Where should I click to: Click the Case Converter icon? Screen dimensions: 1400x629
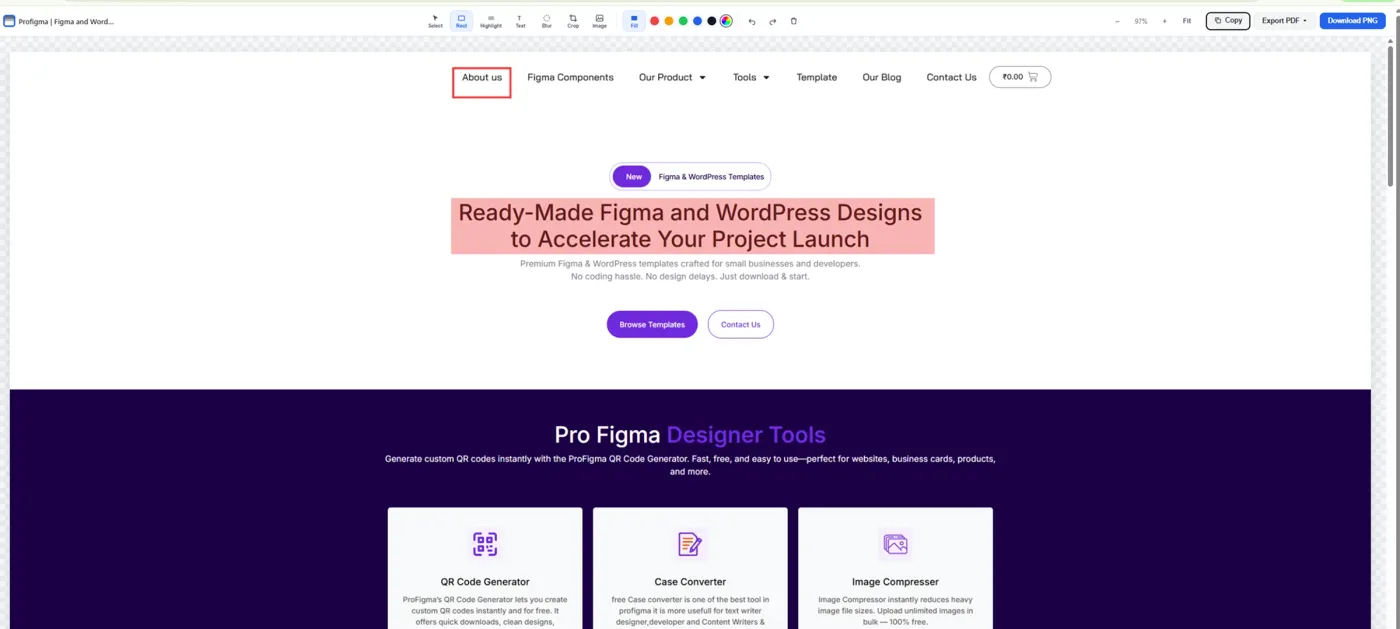[690, 544]
